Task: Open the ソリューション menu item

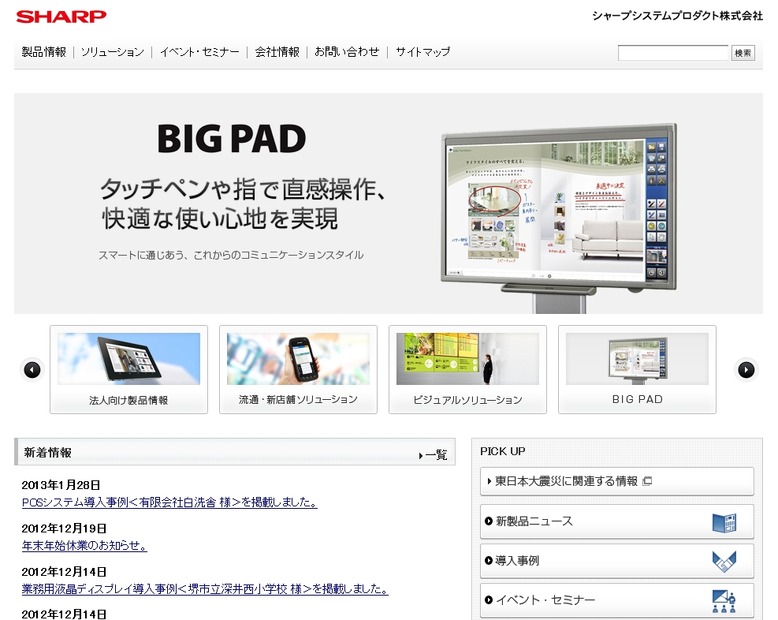Action: 112,52
